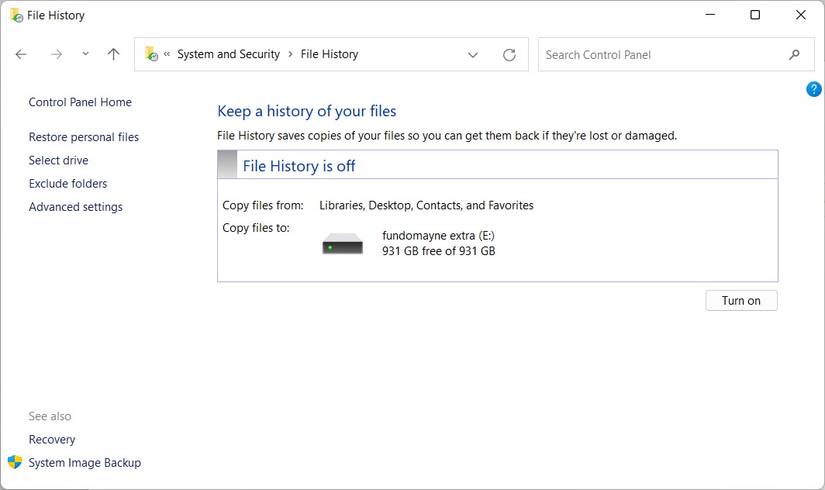Focus the Search Control Panel field
Screen dimensions: 825x490
pyautogui.click(x=660, y=55)
